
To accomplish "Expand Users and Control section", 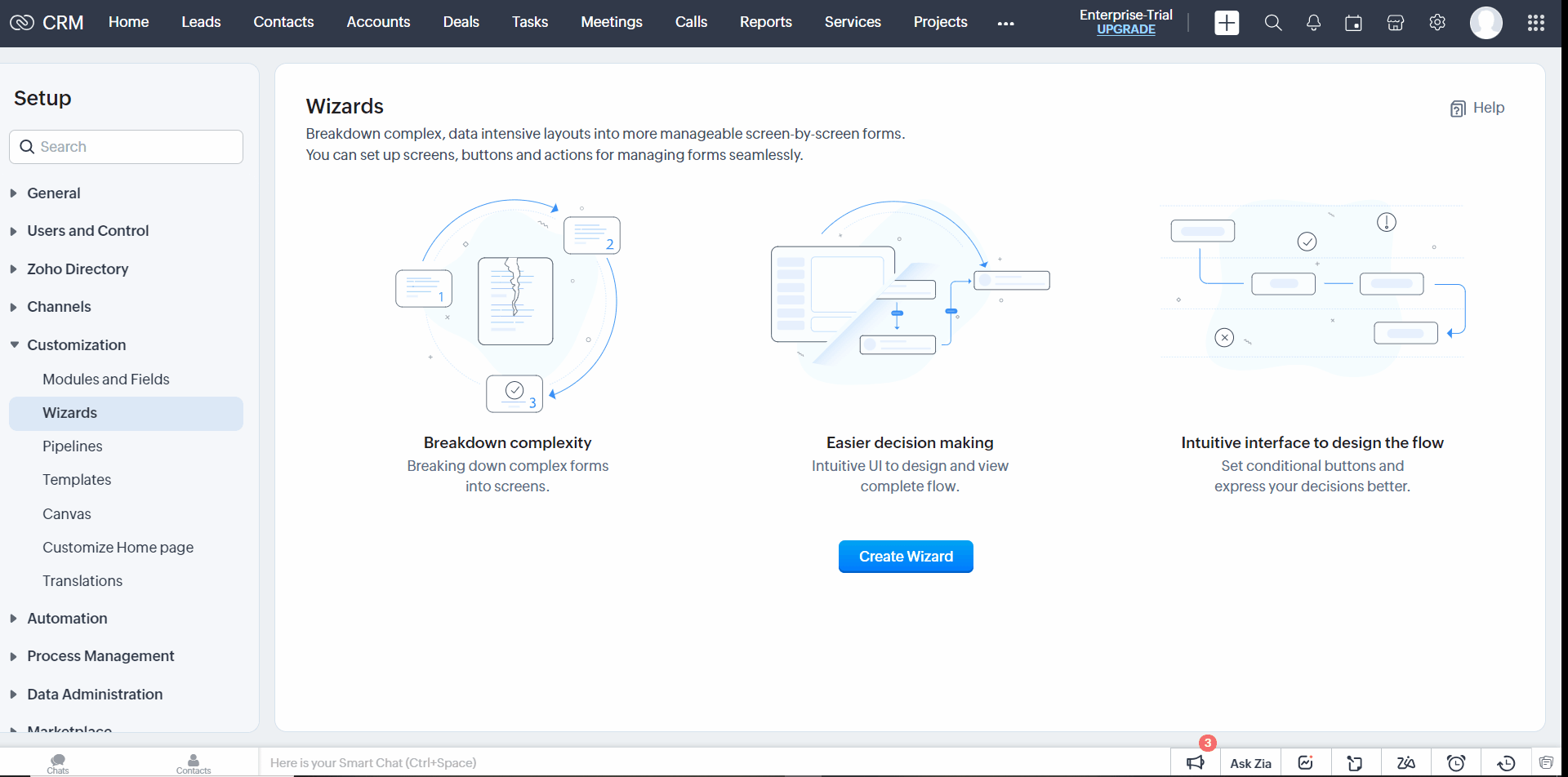I will click(87, 231).
